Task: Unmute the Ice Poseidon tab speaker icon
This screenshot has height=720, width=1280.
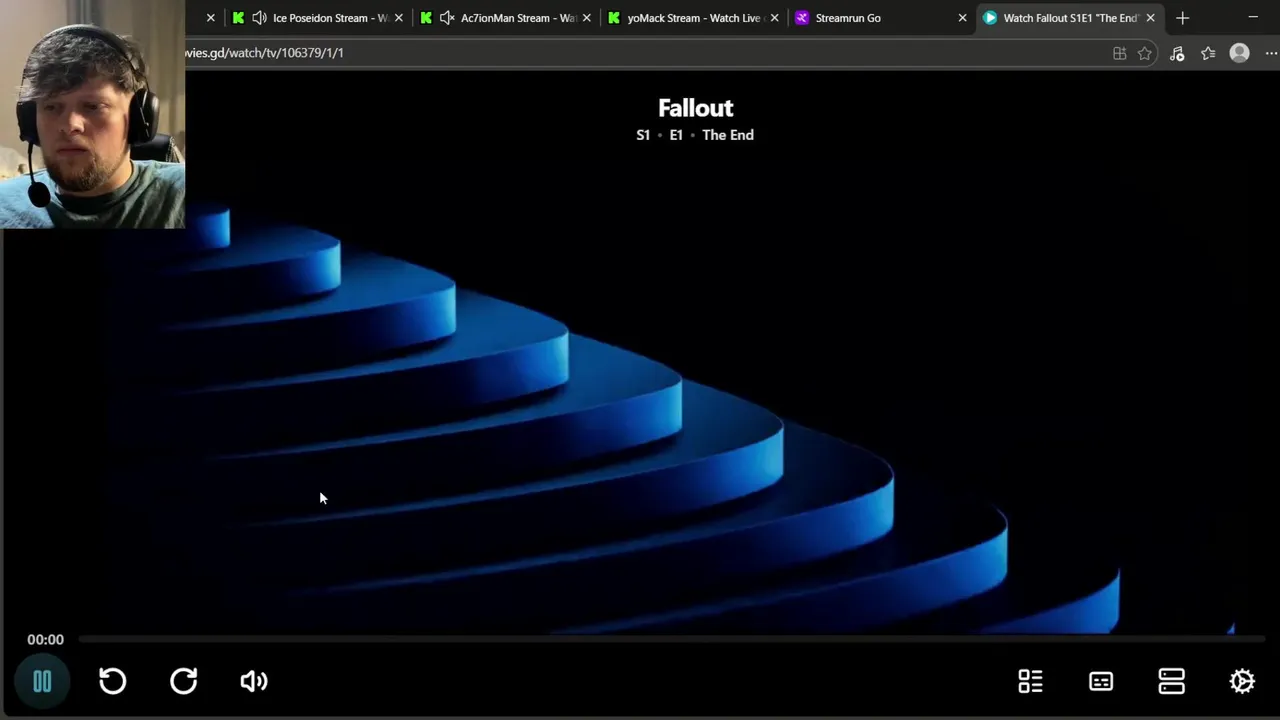Action: 259,18
